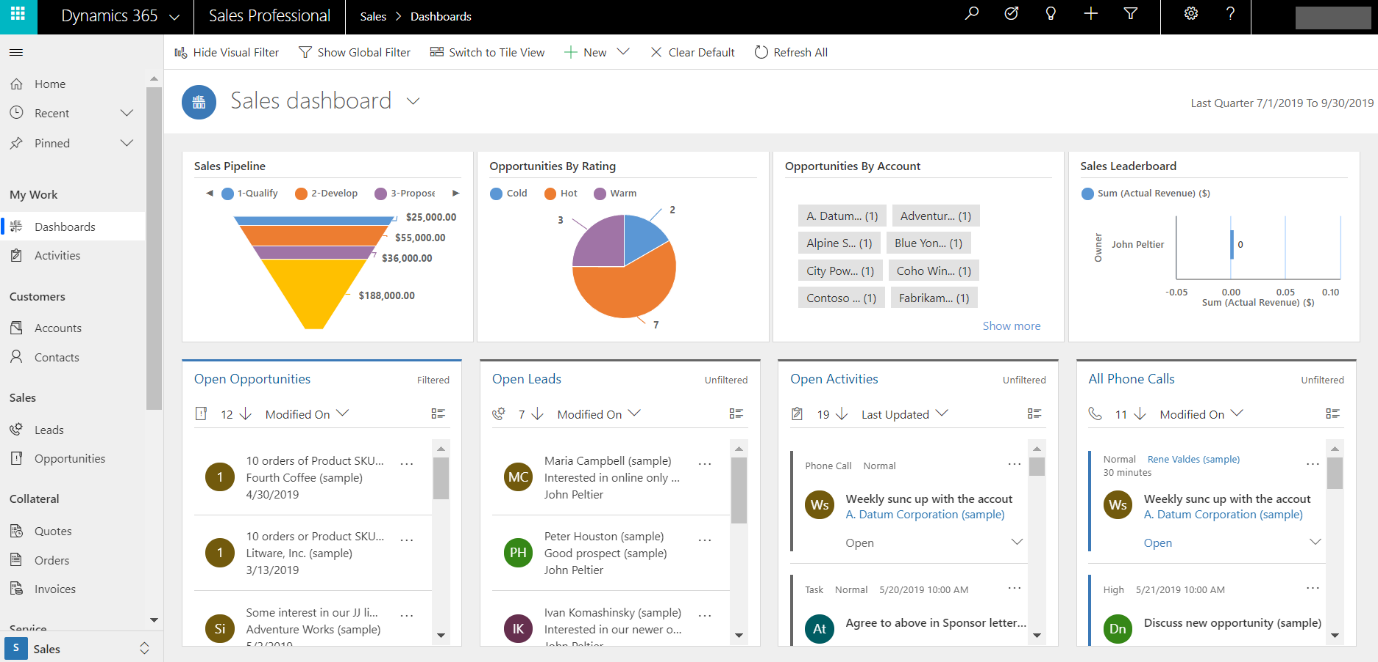Open Opportunities in the left navigation
This screenshot has height=662, width=1378.
click(x=69, y=459)
